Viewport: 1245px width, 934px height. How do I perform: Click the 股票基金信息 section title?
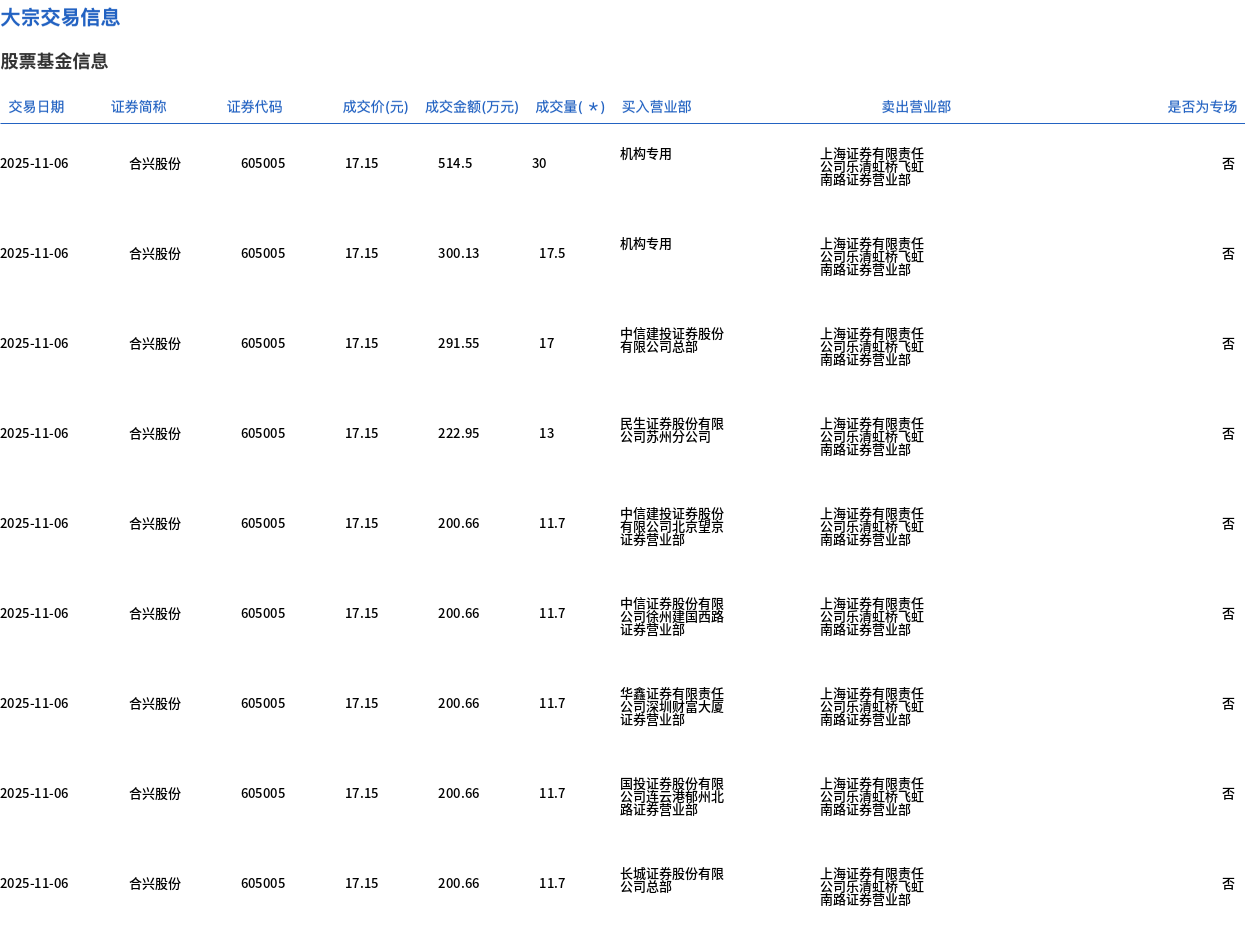[x=54, y=61]
